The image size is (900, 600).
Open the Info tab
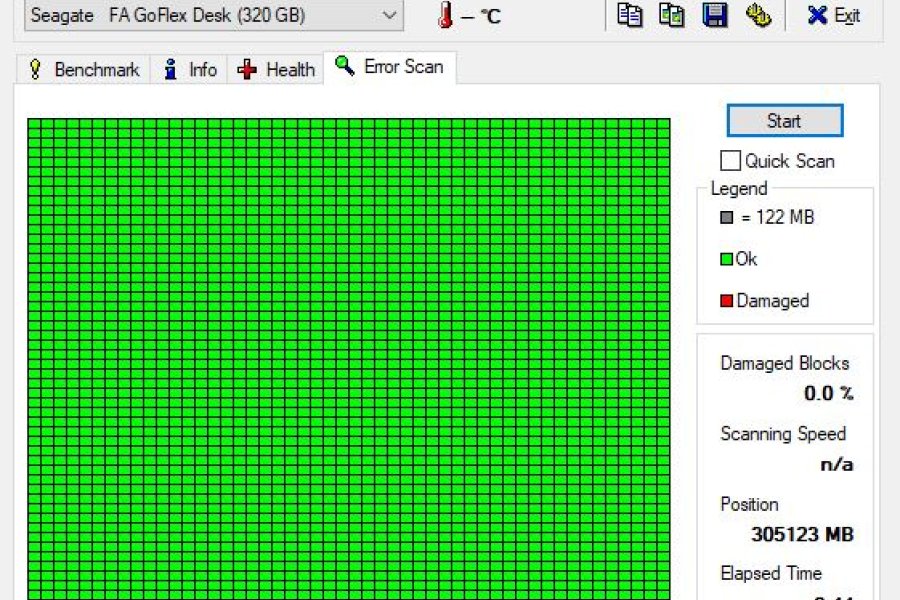point(189,69)
